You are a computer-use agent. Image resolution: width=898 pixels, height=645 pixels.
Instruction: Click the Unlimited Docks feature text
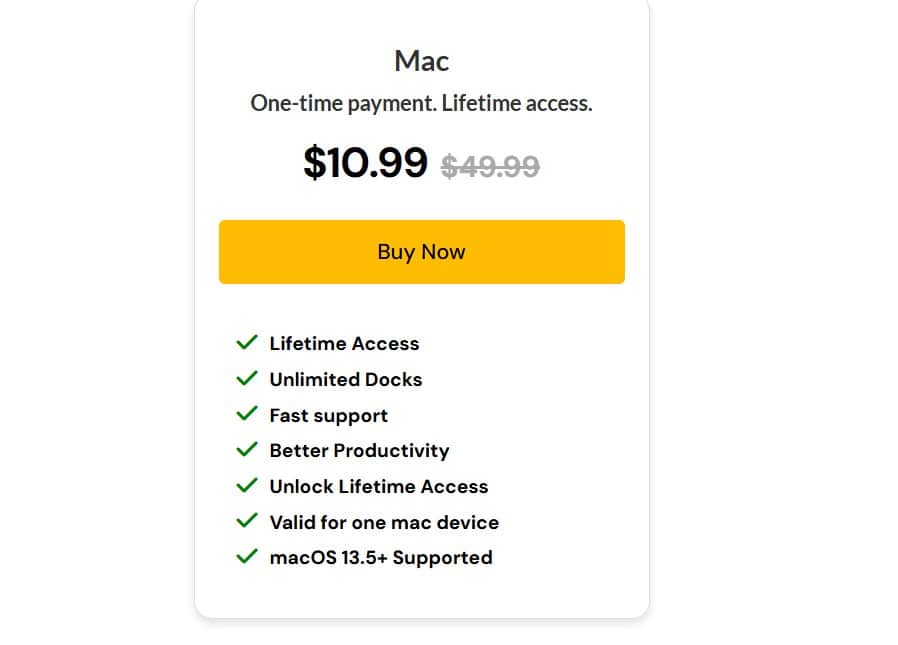coord(346,379)
